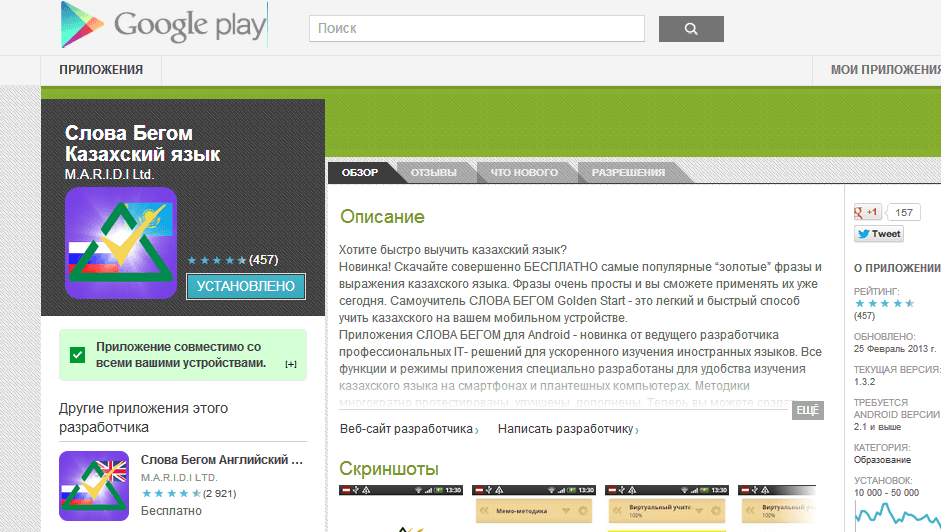The image size is (941, 532).
Task: Click the version number 1.3.2
Action: (864, 382)
